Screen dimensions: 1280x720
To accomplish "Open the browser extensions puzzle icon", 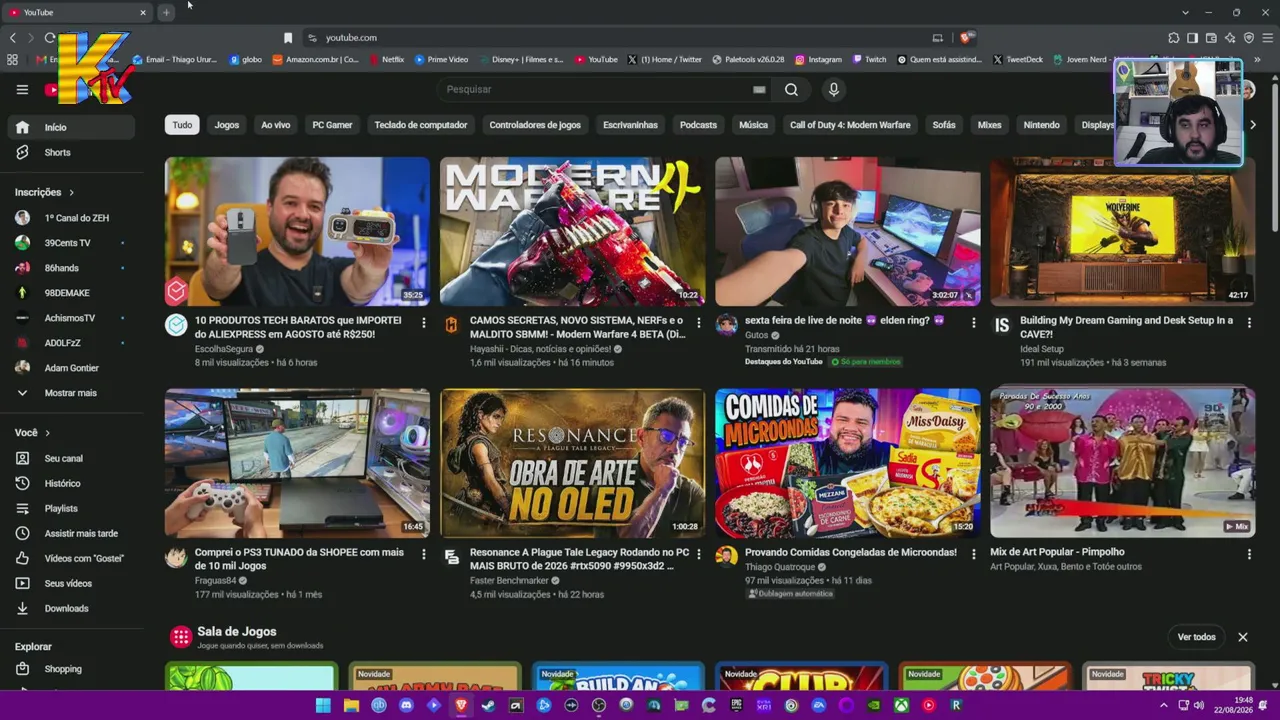I will tap(1173, 38).
